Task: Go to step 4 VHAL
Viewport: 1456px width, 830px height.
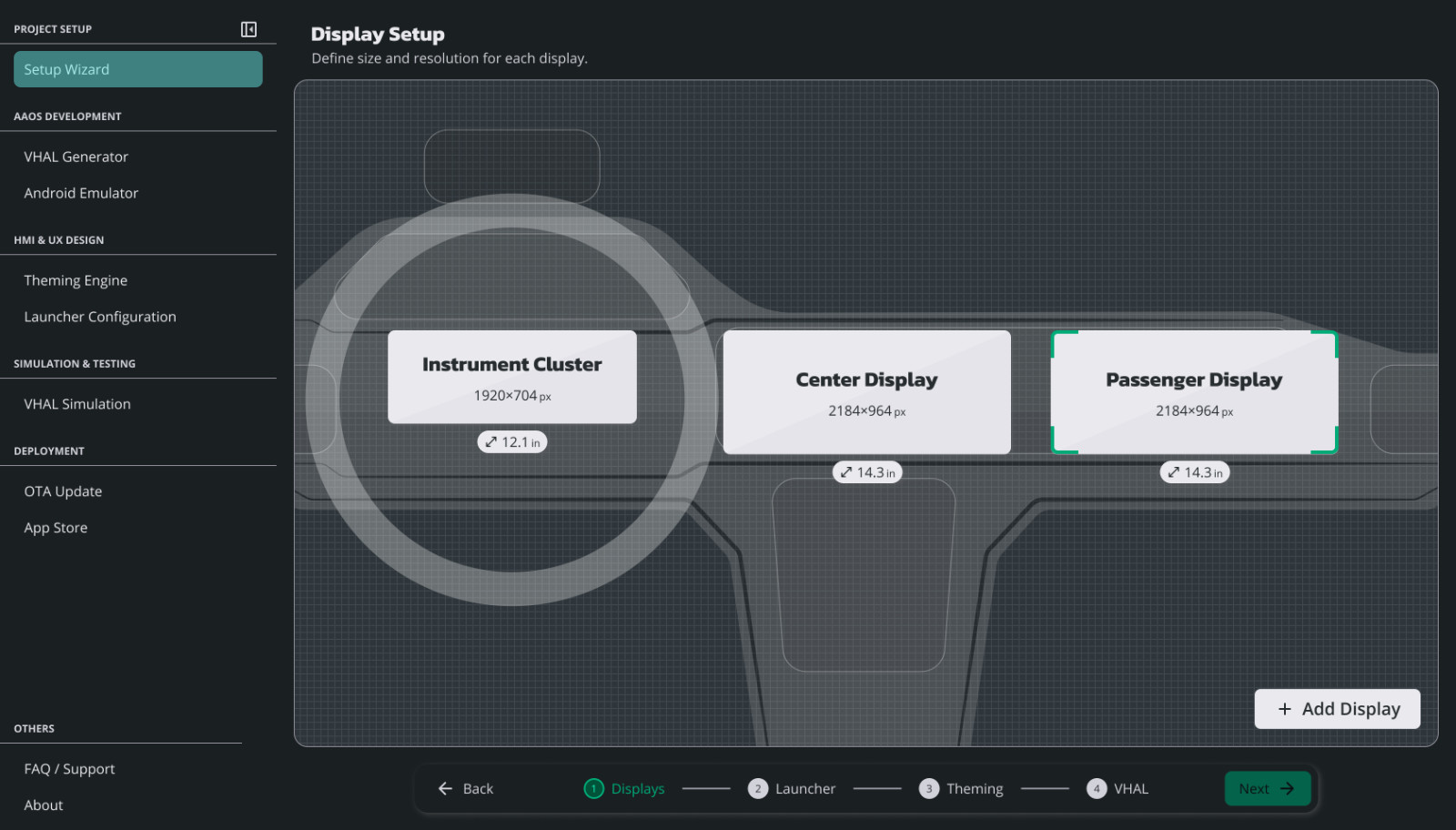Action: point(1118,789)
